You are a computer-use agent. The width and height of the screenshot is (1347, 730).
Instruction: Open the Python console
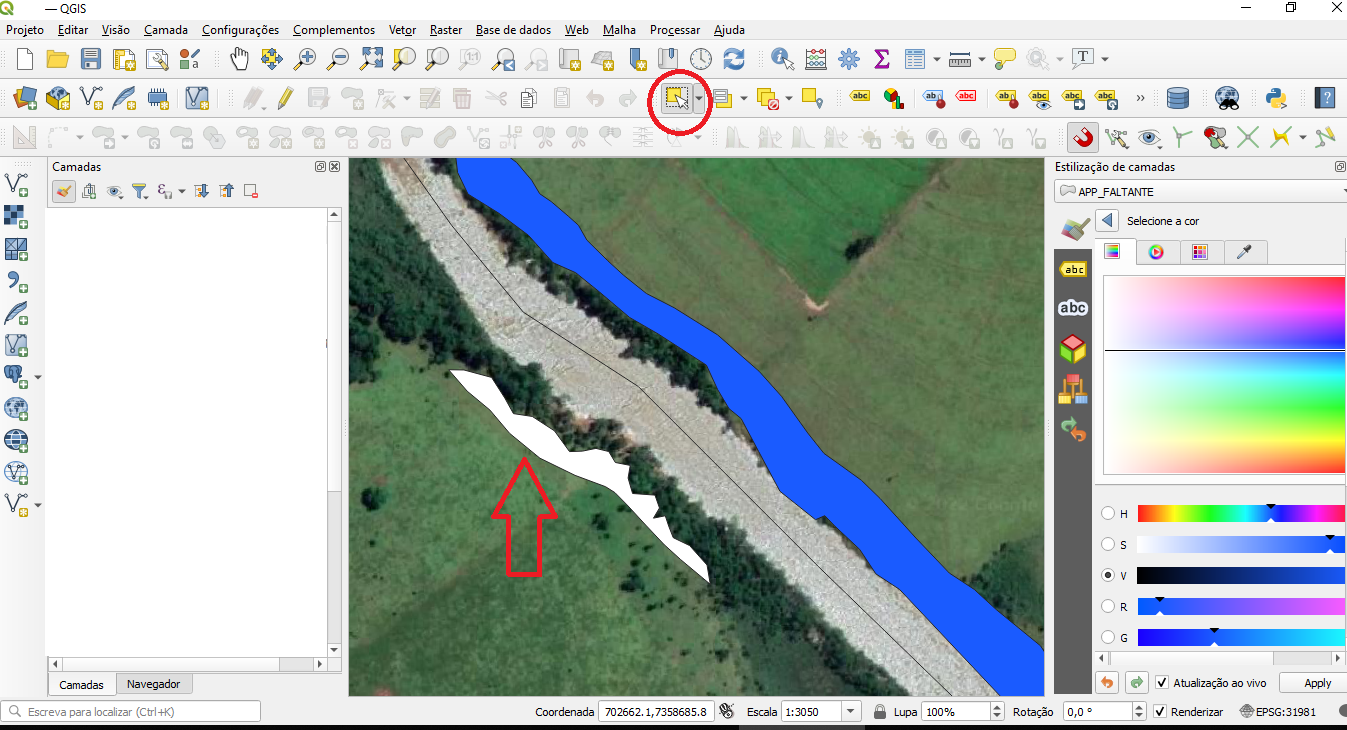(1275, 98)
